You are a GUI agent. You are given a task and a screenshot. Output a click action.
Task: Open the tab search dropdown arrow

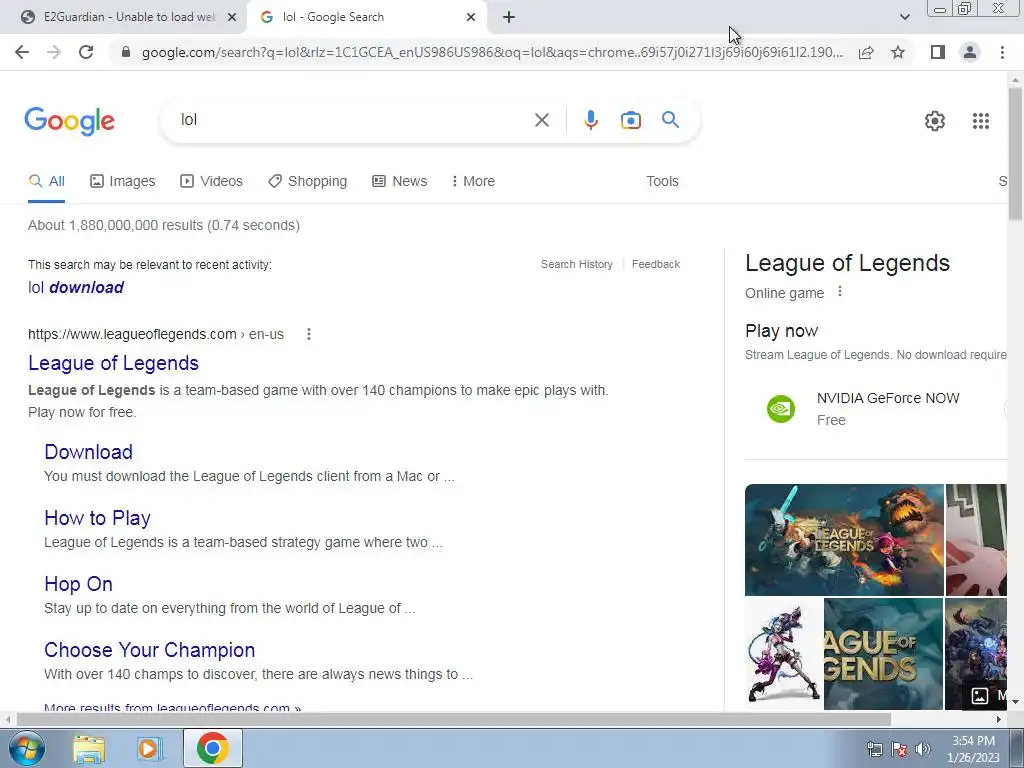point(904,17)
